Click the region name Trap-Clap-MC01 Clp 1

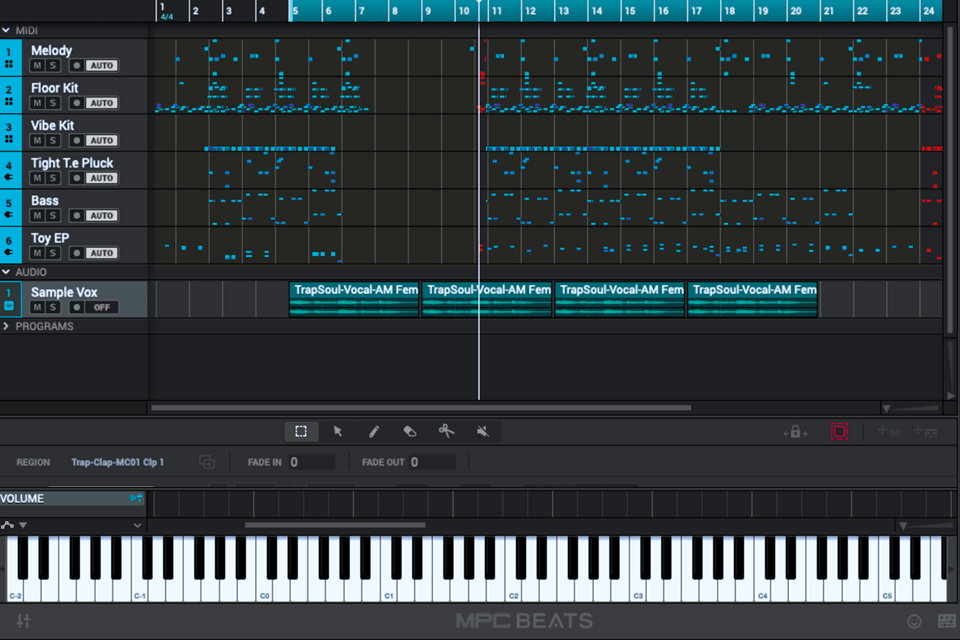[x=118, y=462]
